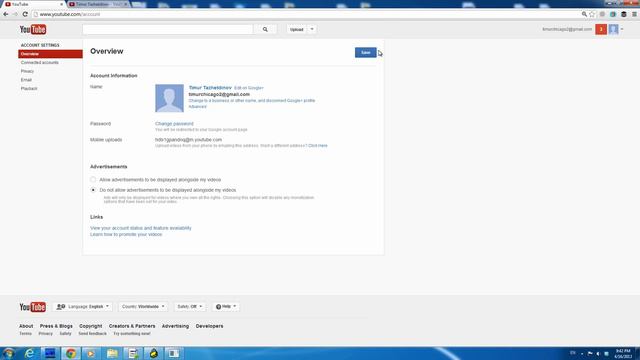Open Privacy settings in the sidebar
The height and width of the screenshot is (360, 640).
[x=27, y=71]
